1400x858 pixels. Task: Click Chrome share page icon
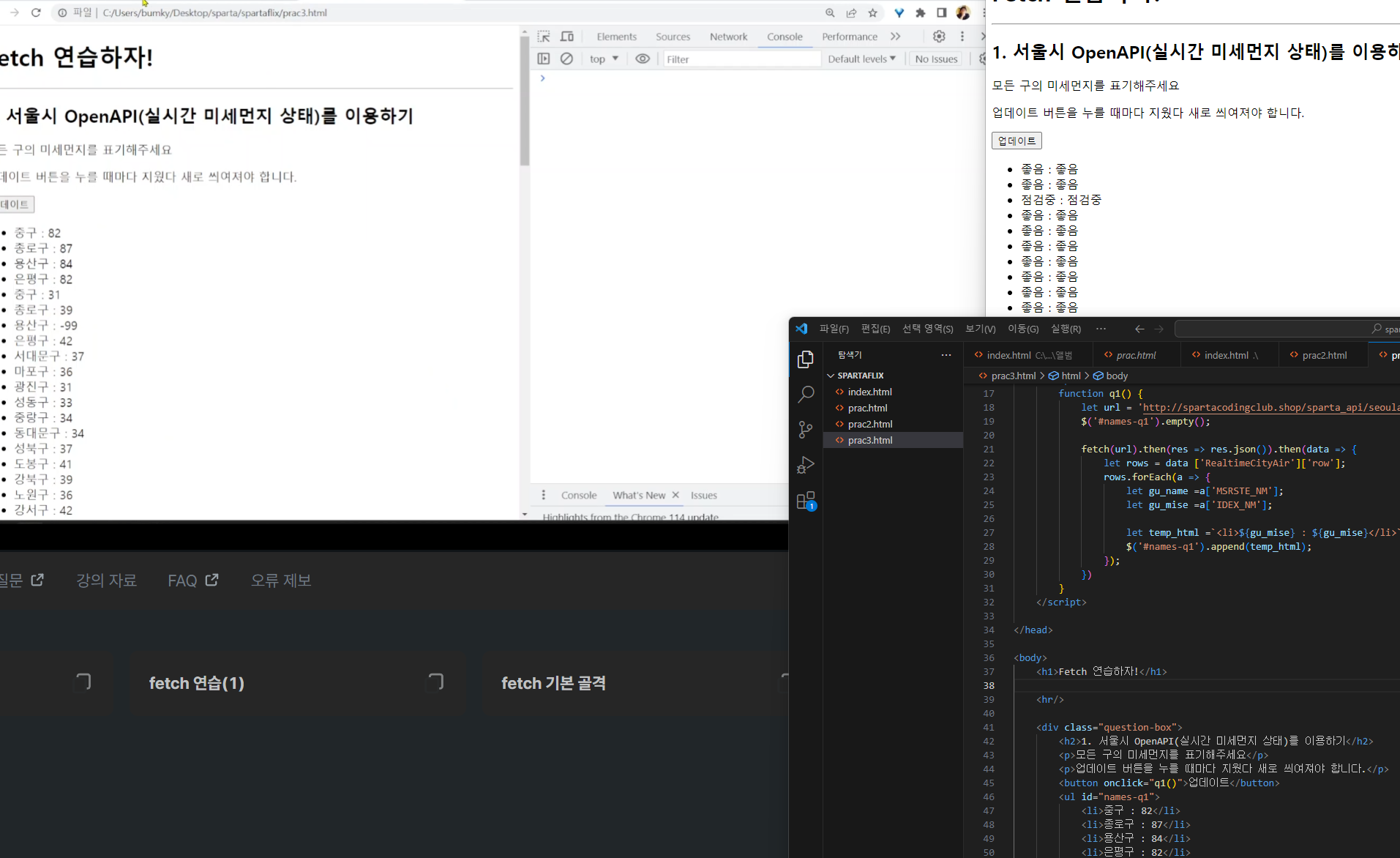(851, 12)
